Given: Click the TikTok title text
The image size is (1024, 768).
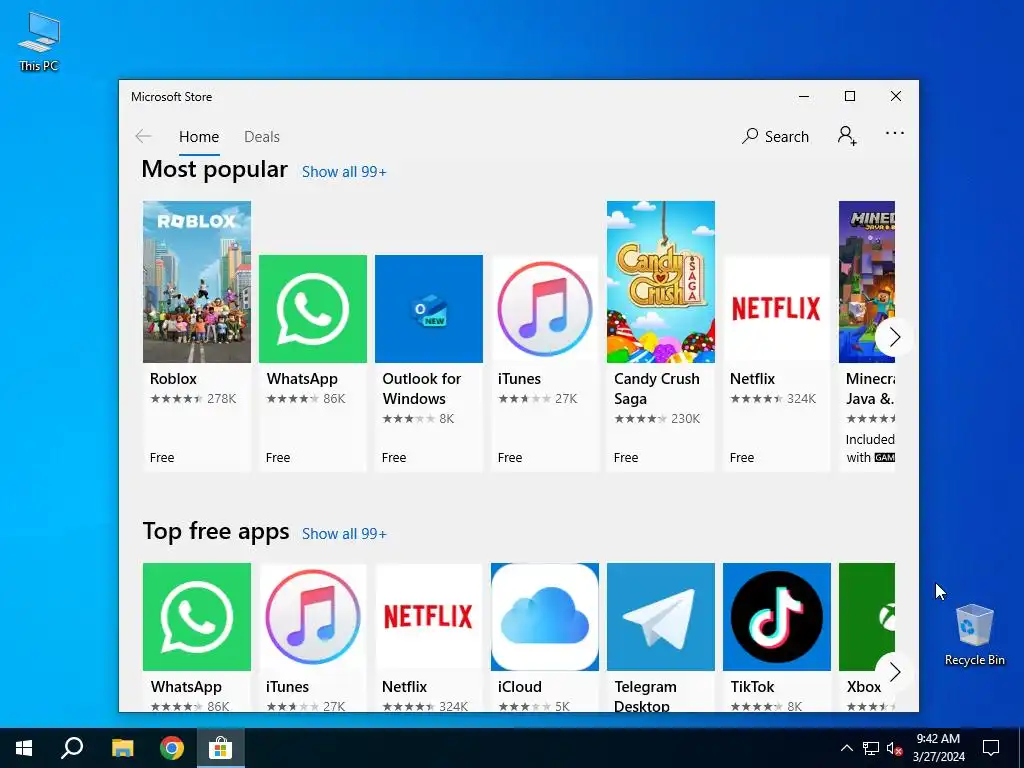Looking at the screenshot, I should 752,687.
